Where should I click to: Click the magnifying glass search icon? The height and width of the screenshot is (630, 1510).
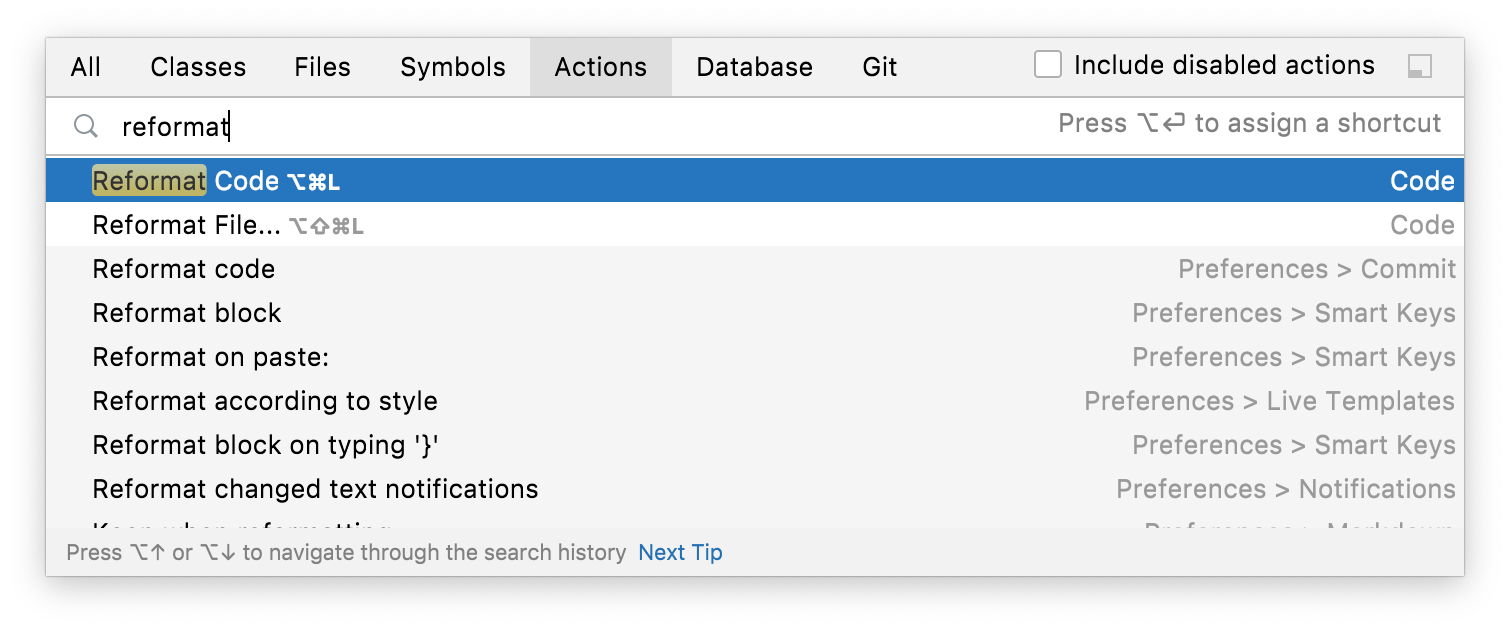click(85, 124)
